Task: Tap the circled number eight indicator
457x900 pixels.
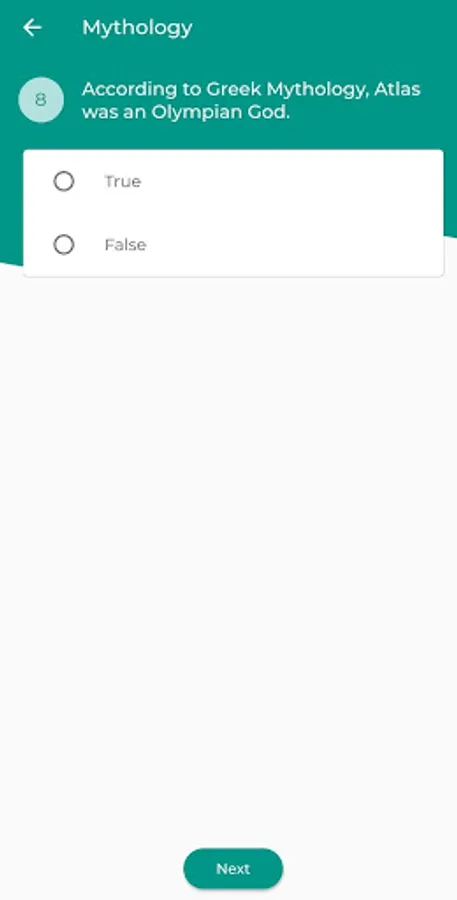Action: pyautogui.click(x=41, y=100)
